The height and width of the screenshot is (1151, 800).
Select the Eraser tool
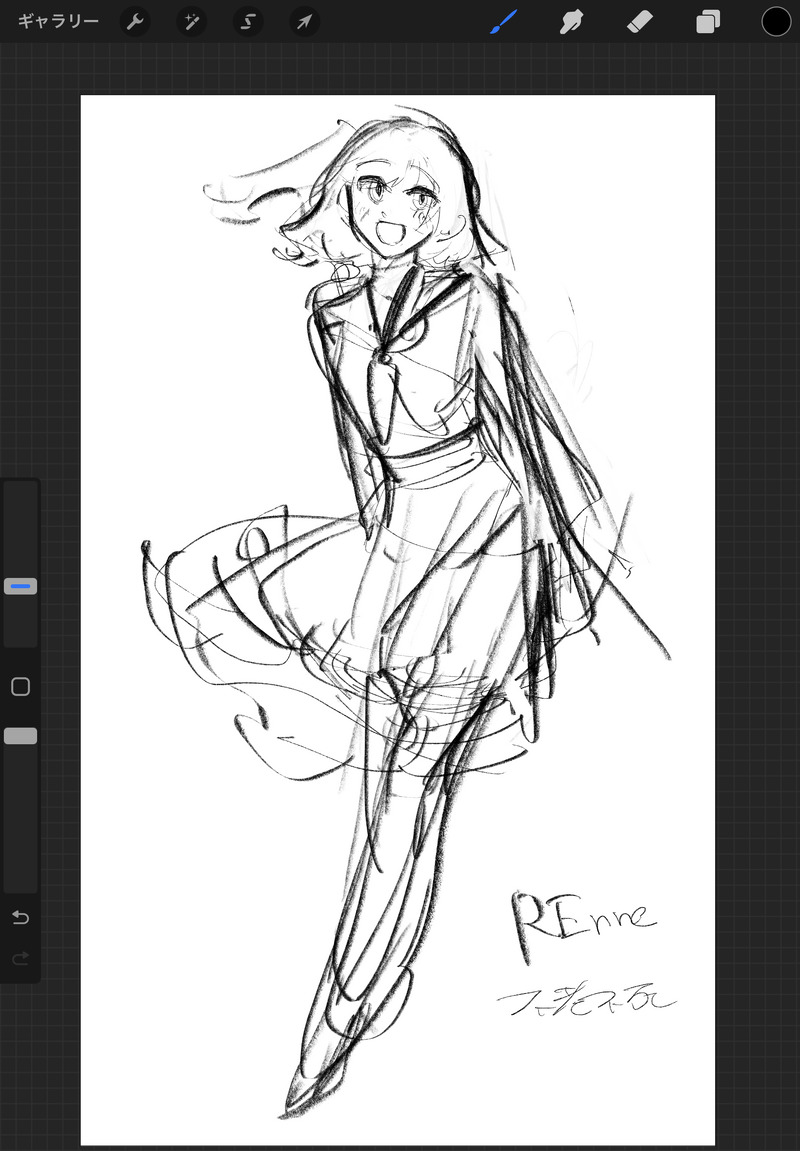click(640, 22)
